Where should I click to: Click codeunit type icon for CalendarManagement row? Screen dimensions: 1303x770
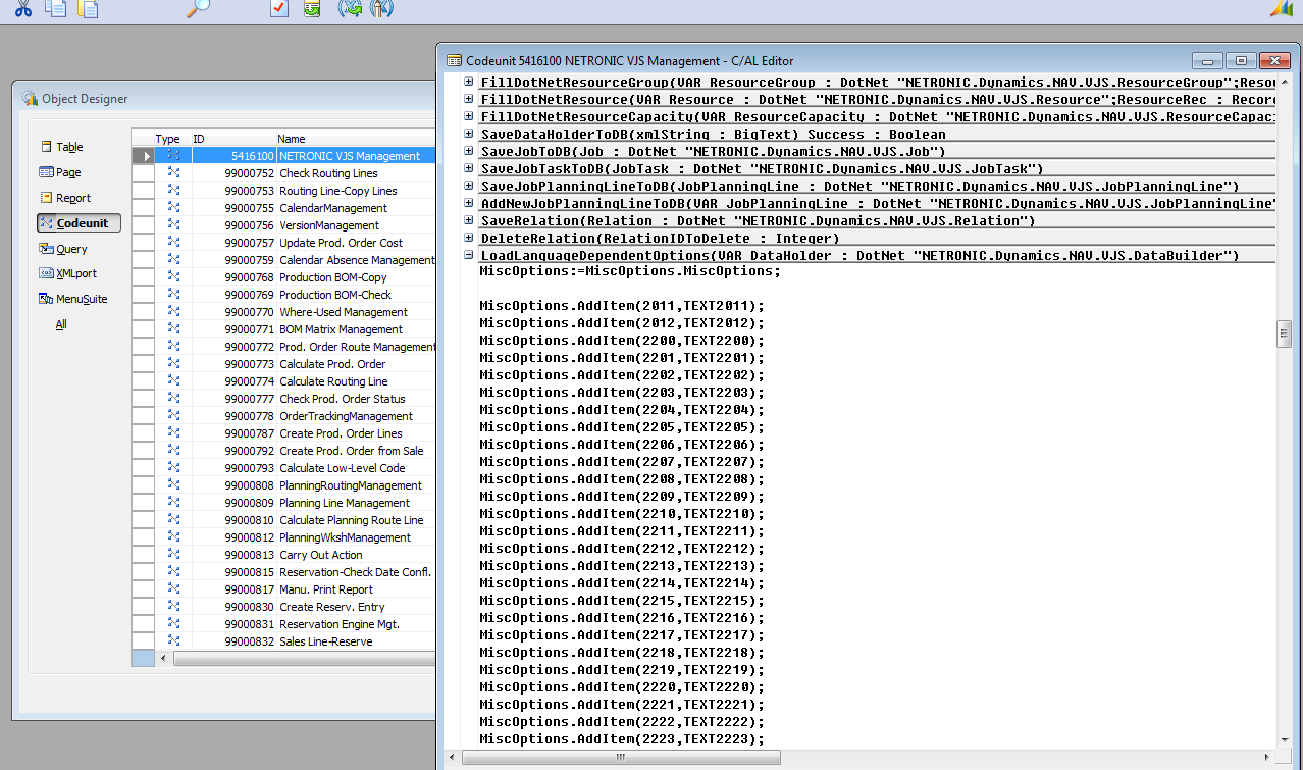[173, 208]
